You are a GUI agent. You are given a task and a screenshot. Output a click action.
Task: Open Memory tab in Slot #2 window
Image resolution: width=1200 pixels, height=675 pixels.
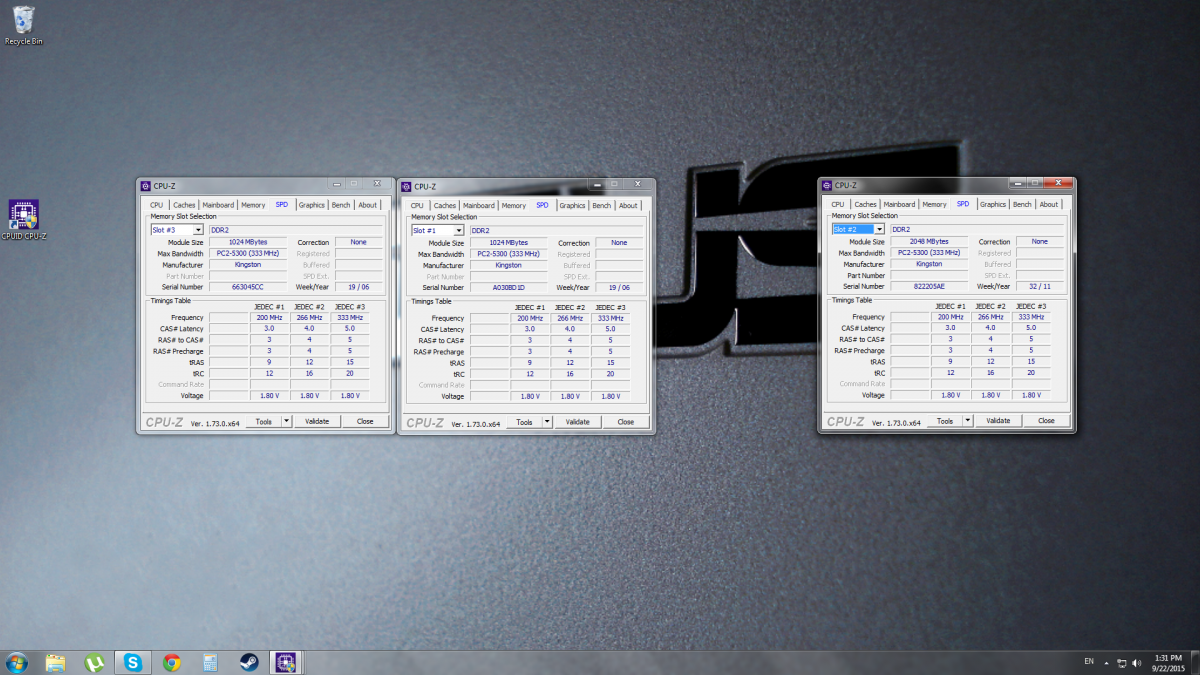coord(934,204)
